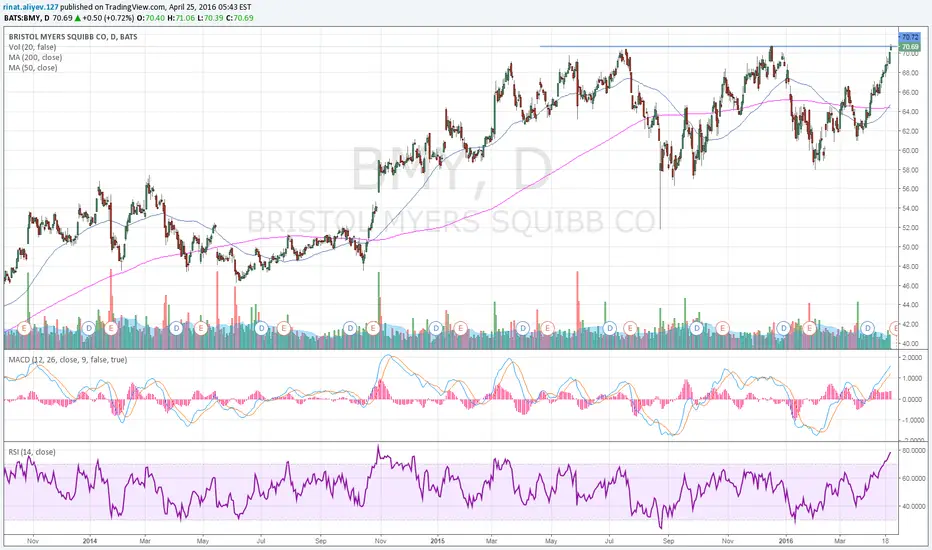This screenshot has height=550, width=932.
Task: Click the earnings E marker before November 2014
Action: 373,328
